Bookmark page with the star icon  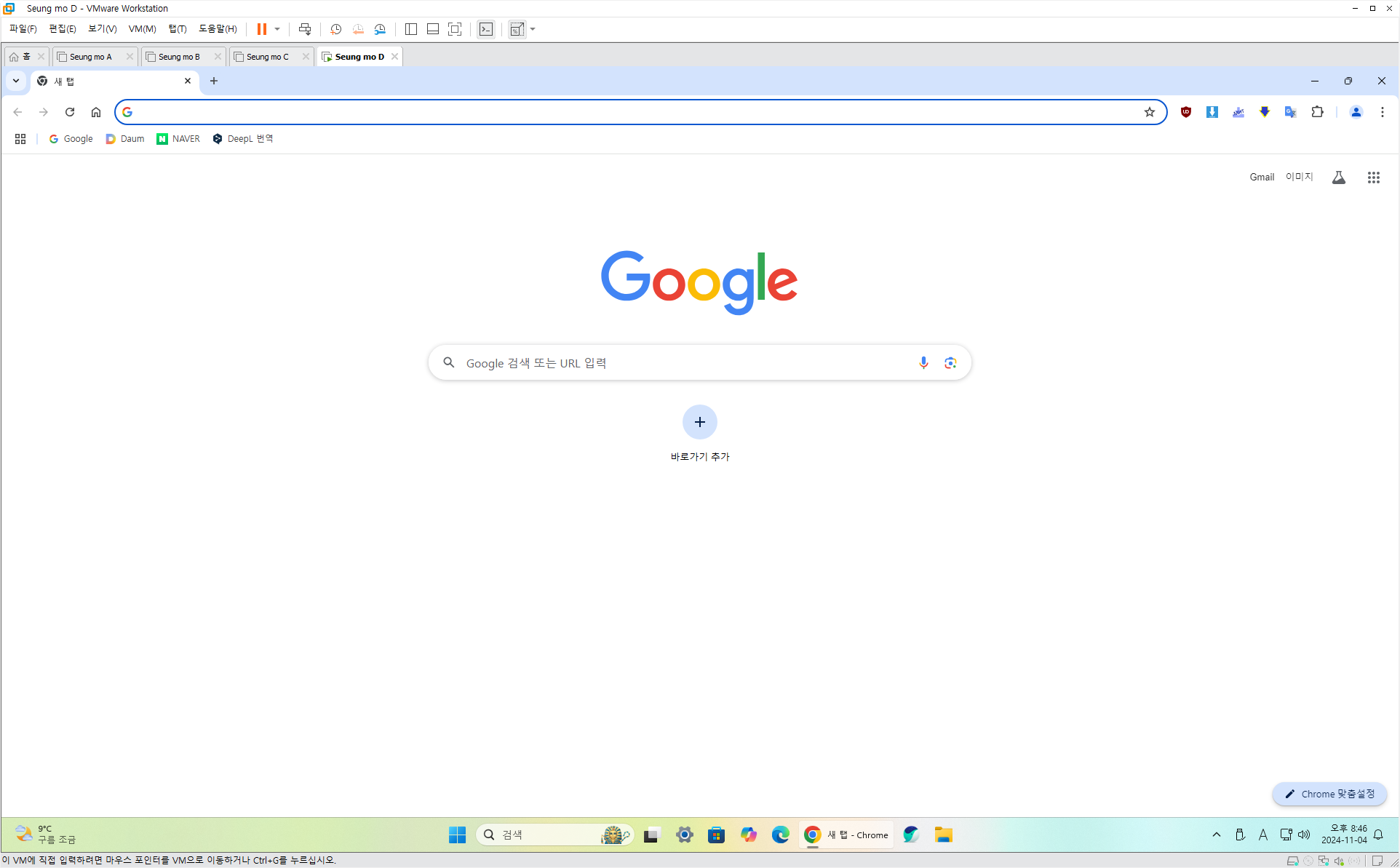pyautogui.click(x=1150, y=112)
